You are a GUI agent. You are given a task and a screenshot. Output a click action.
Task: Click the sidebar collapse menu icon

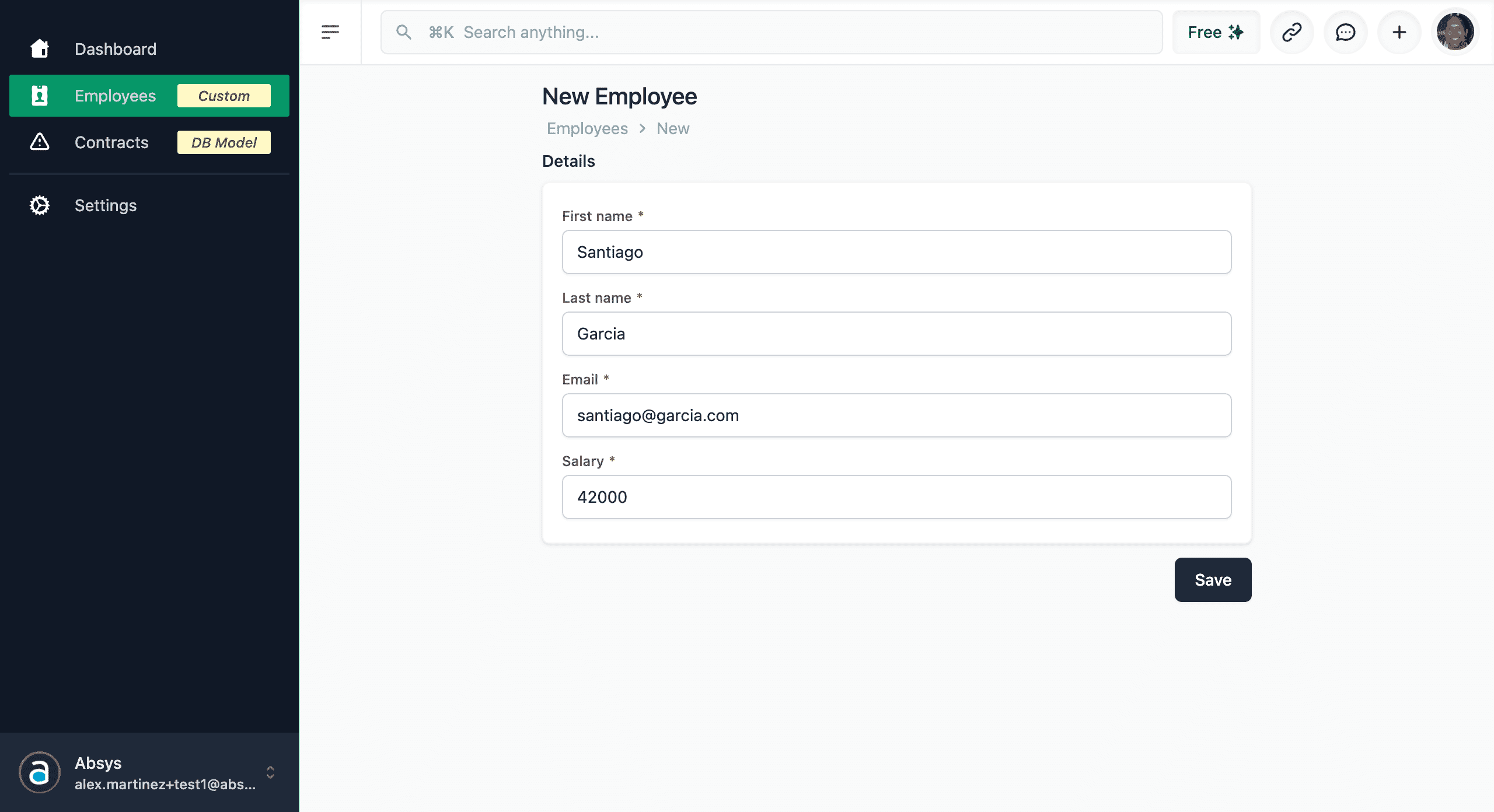click(330, 32)
